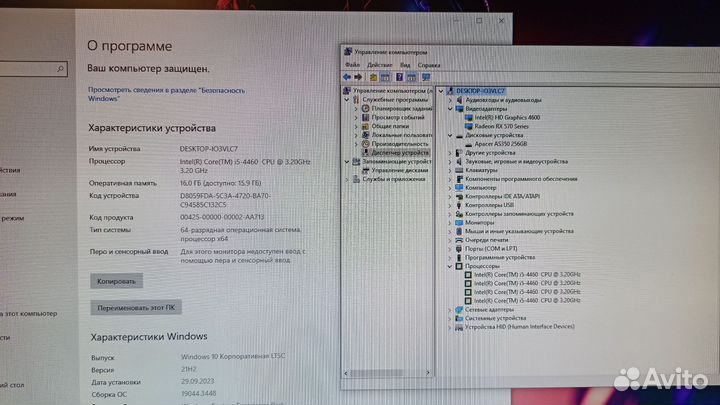Collapse the Видеоадаптеры category
The image size is (720, 405).
pyautogui.click(x=450, y=109)
